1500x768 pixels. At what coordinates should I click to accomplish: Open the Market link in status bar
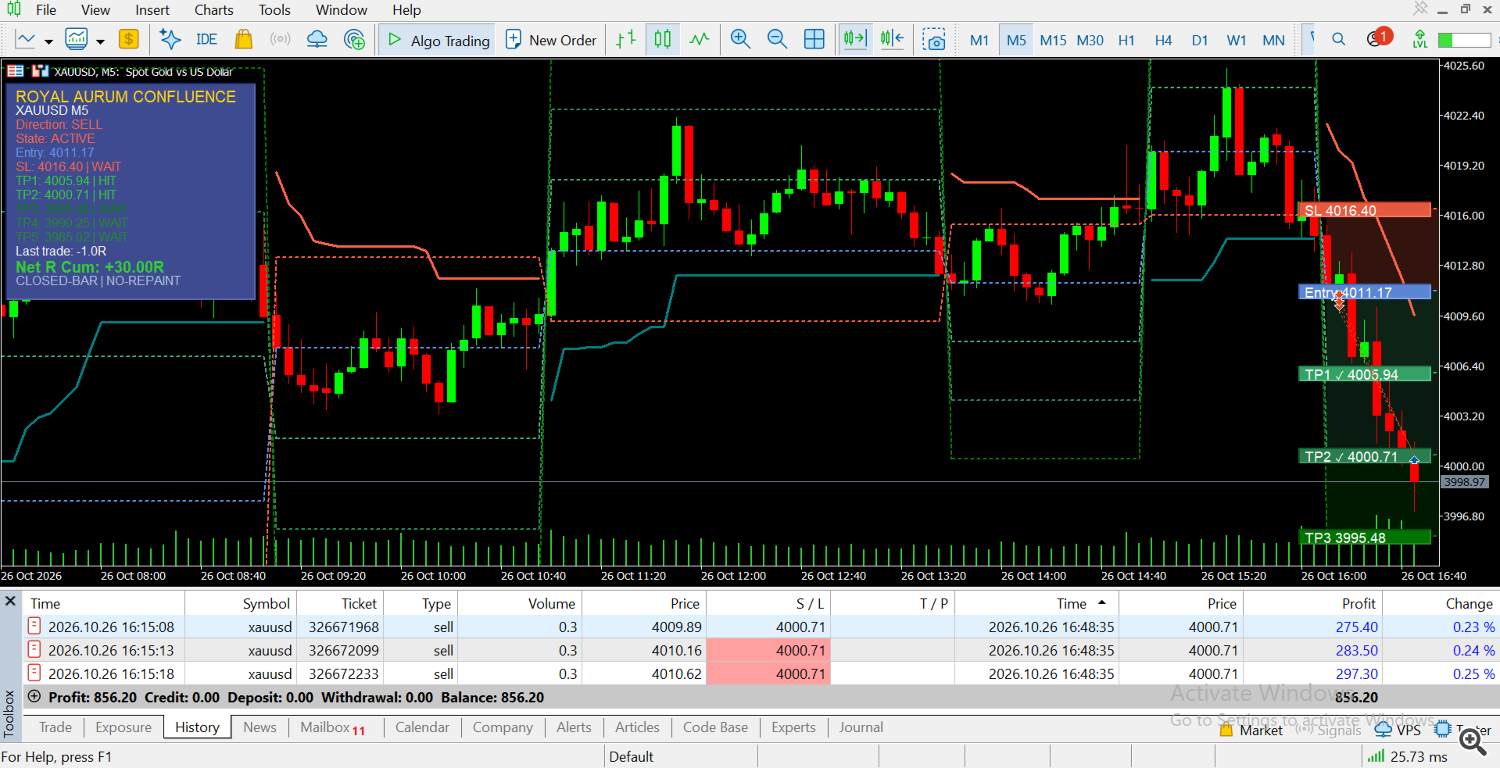(1251, 730)
